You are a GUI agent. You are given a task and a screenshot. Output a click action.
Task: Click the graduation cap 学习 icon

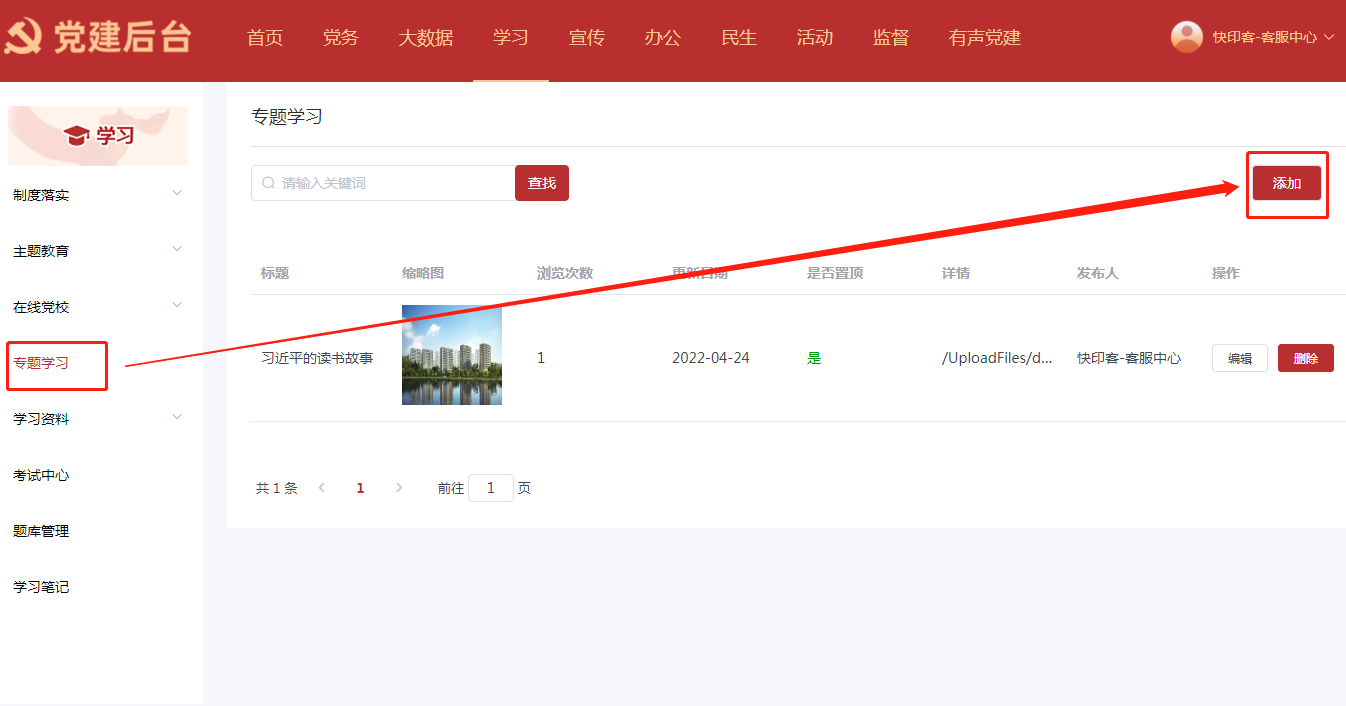pyautogui.click(x=76, y=136)
